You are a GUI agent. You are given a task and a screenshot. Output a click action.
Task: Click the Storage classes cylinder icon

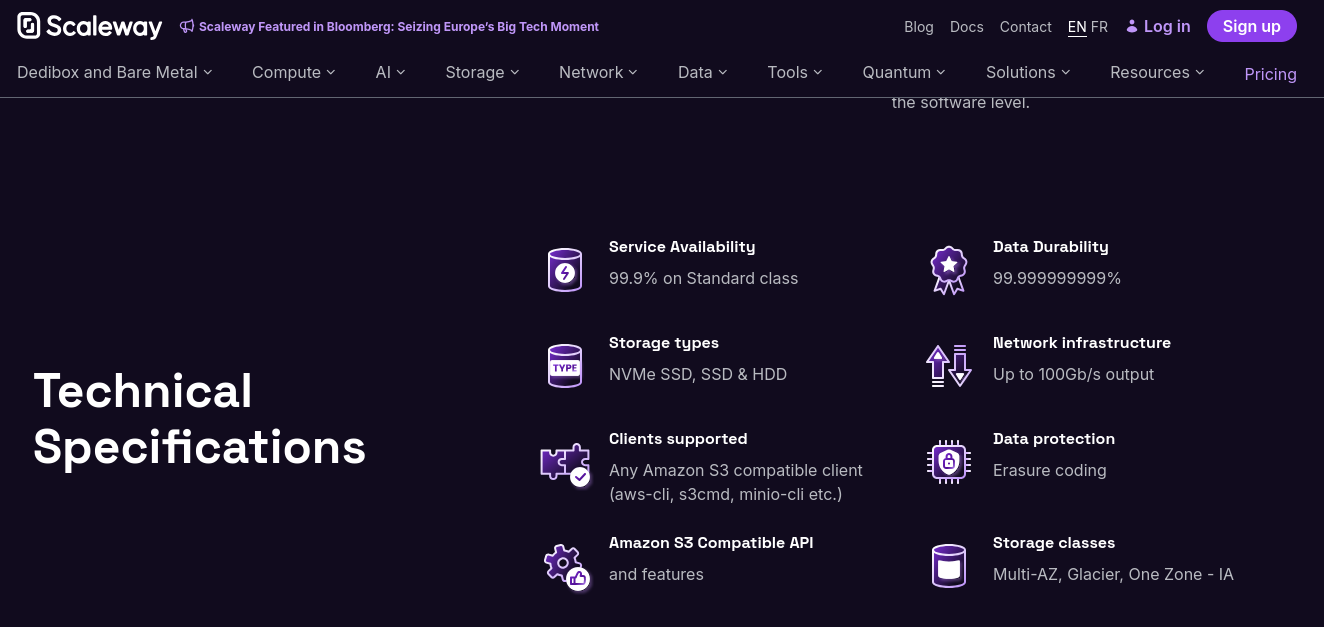click(x=948, y=566)
